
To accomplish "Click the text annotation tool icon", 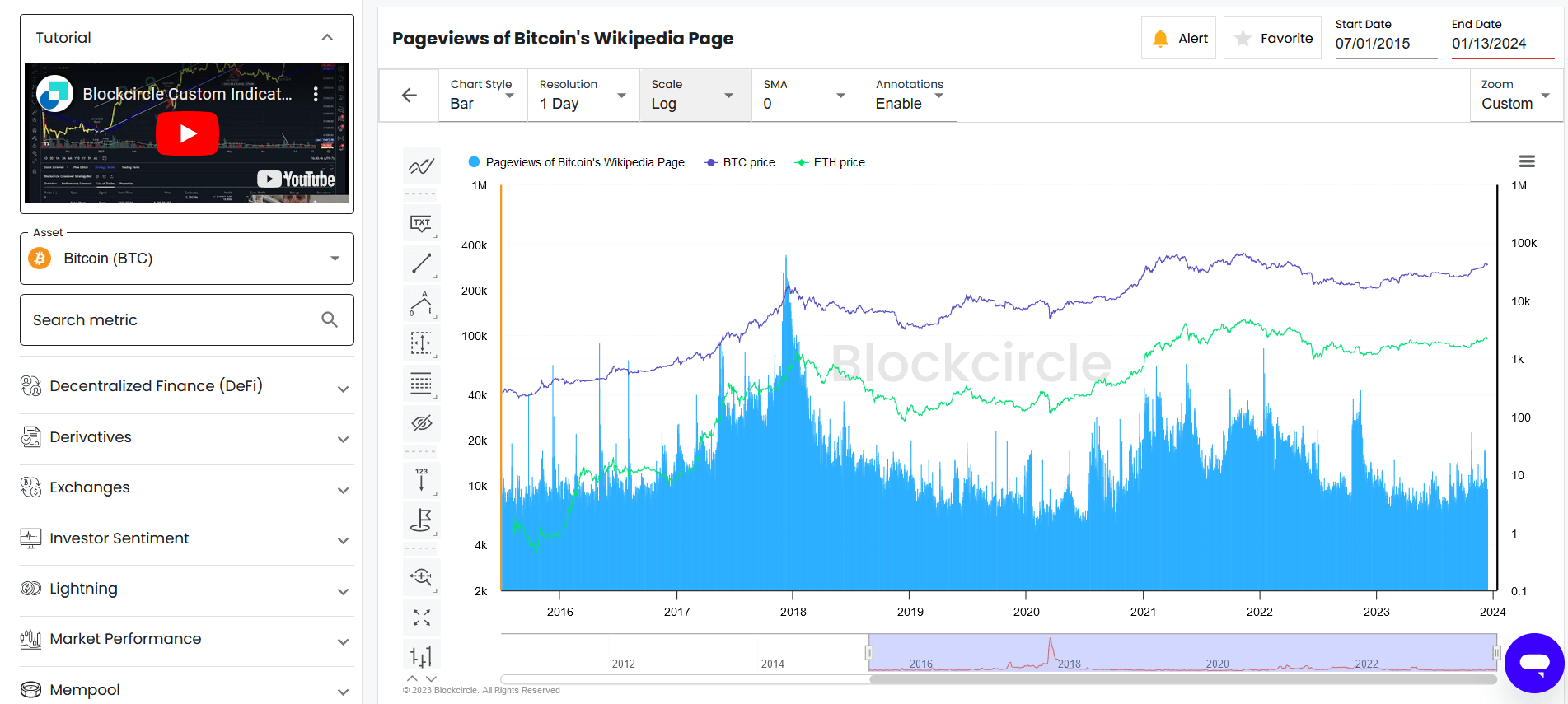I will click(421, 223).
